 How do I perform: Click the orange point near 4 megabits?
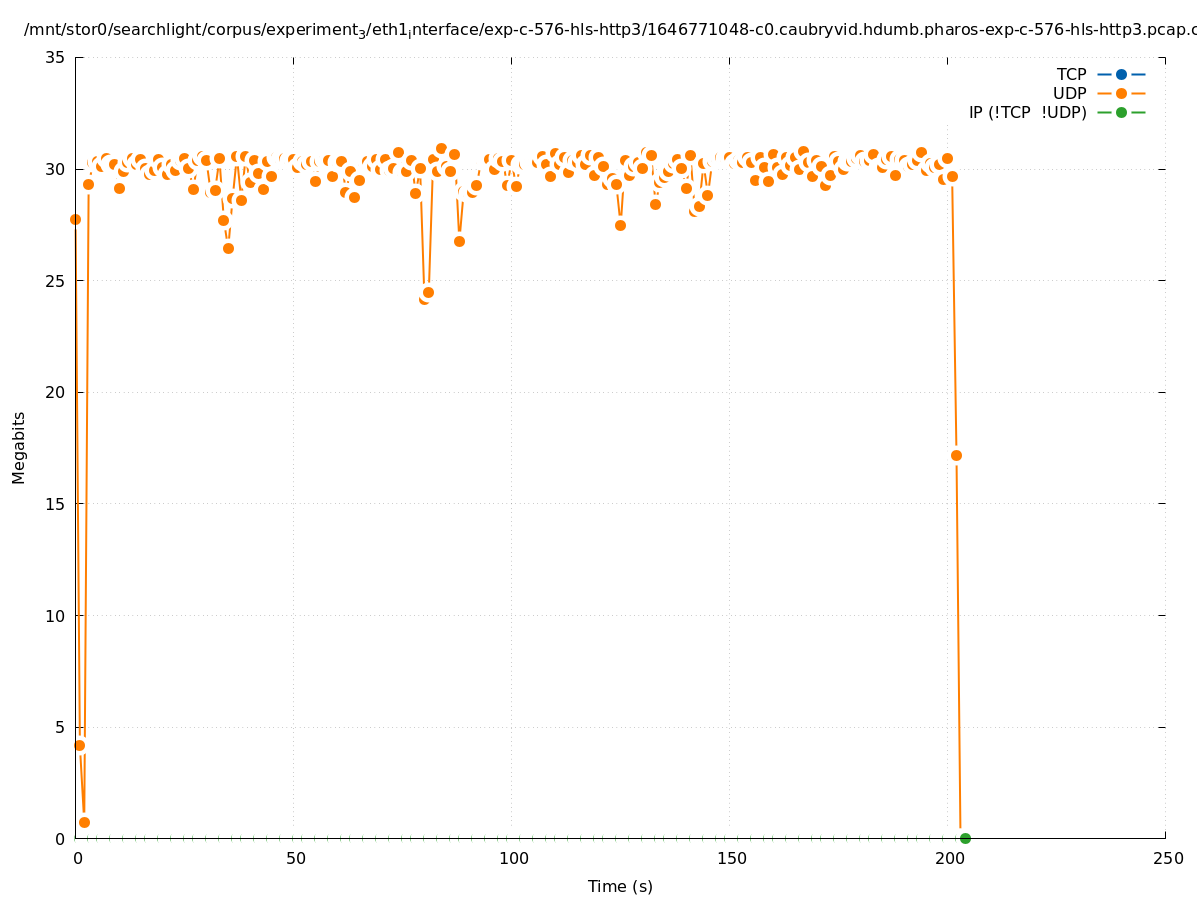(79, 745)
